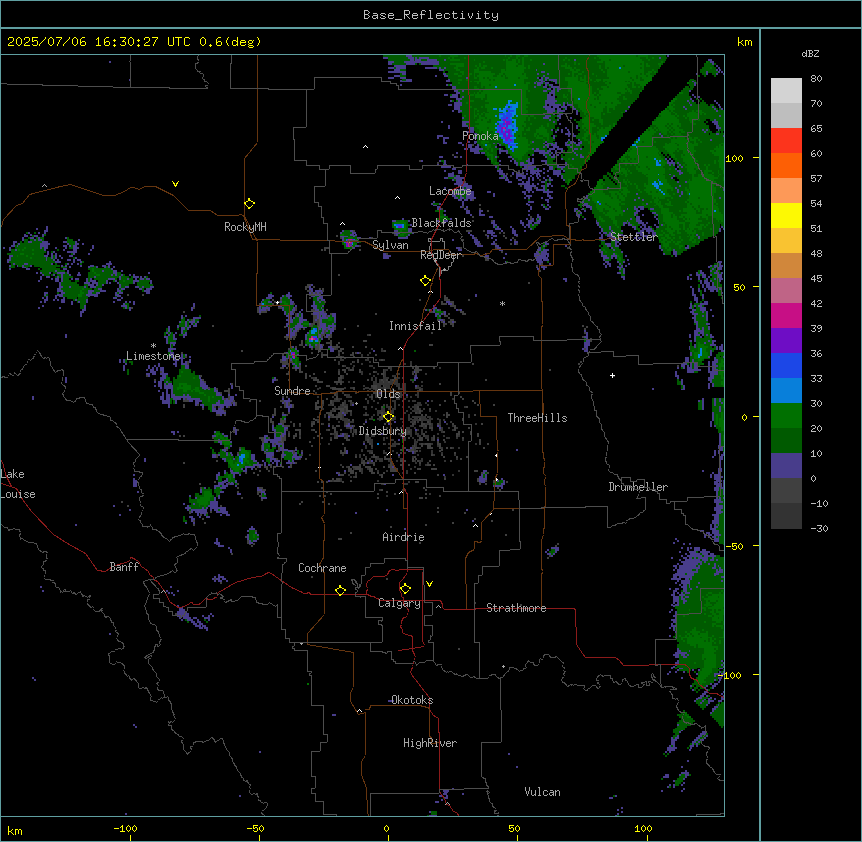
Task: Click the Sundre town label
Action: point(292,391)
